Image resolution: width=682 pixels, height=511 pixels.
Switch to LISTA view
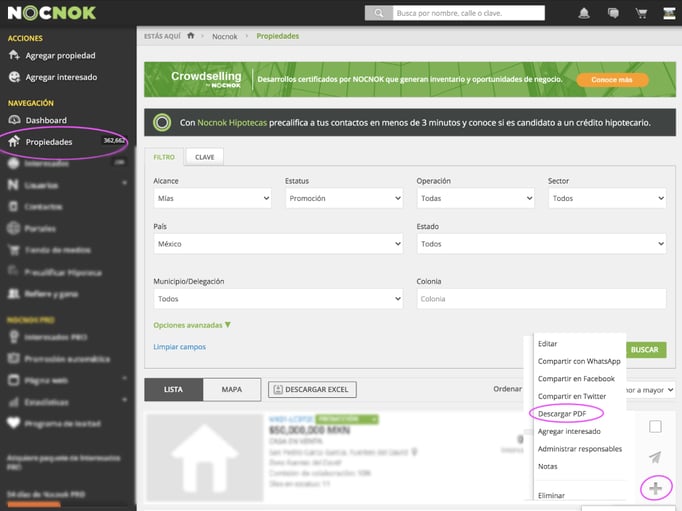coord(173,389)
